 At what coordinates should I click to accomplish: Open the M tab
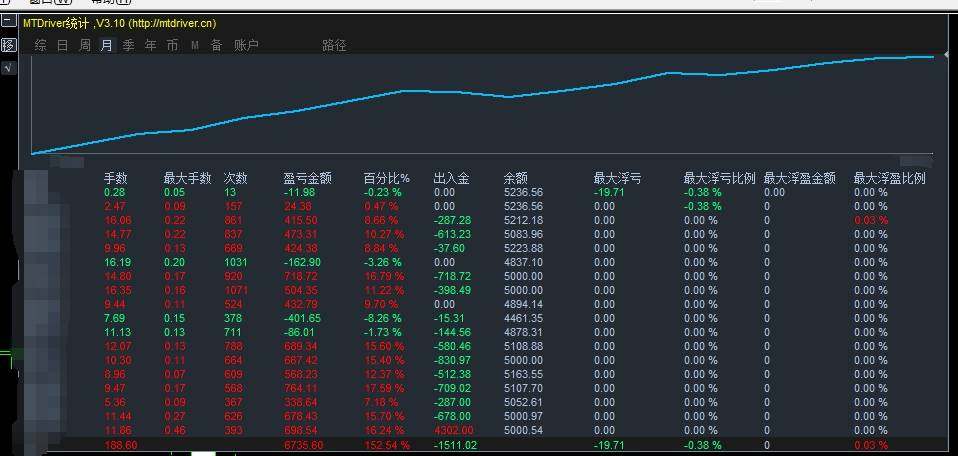[195, 45]
